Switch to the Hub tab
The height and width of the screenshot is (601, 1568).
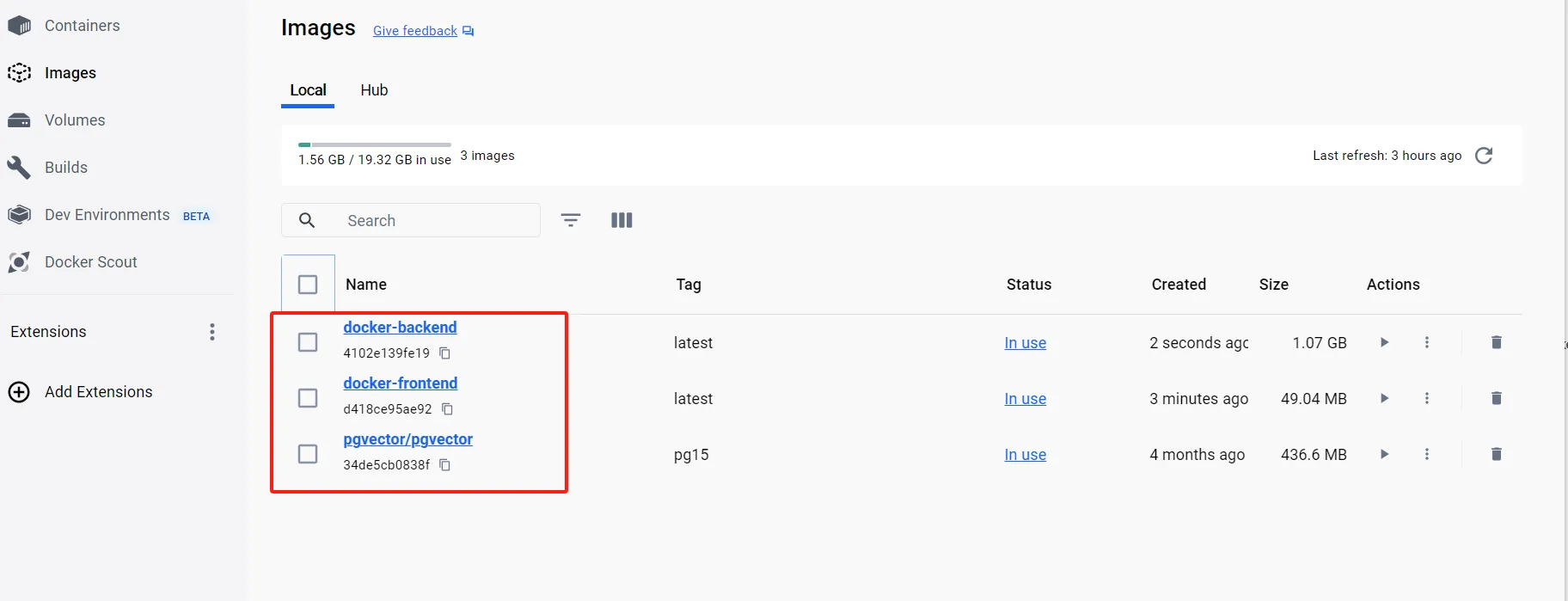(x=374, y=90)
